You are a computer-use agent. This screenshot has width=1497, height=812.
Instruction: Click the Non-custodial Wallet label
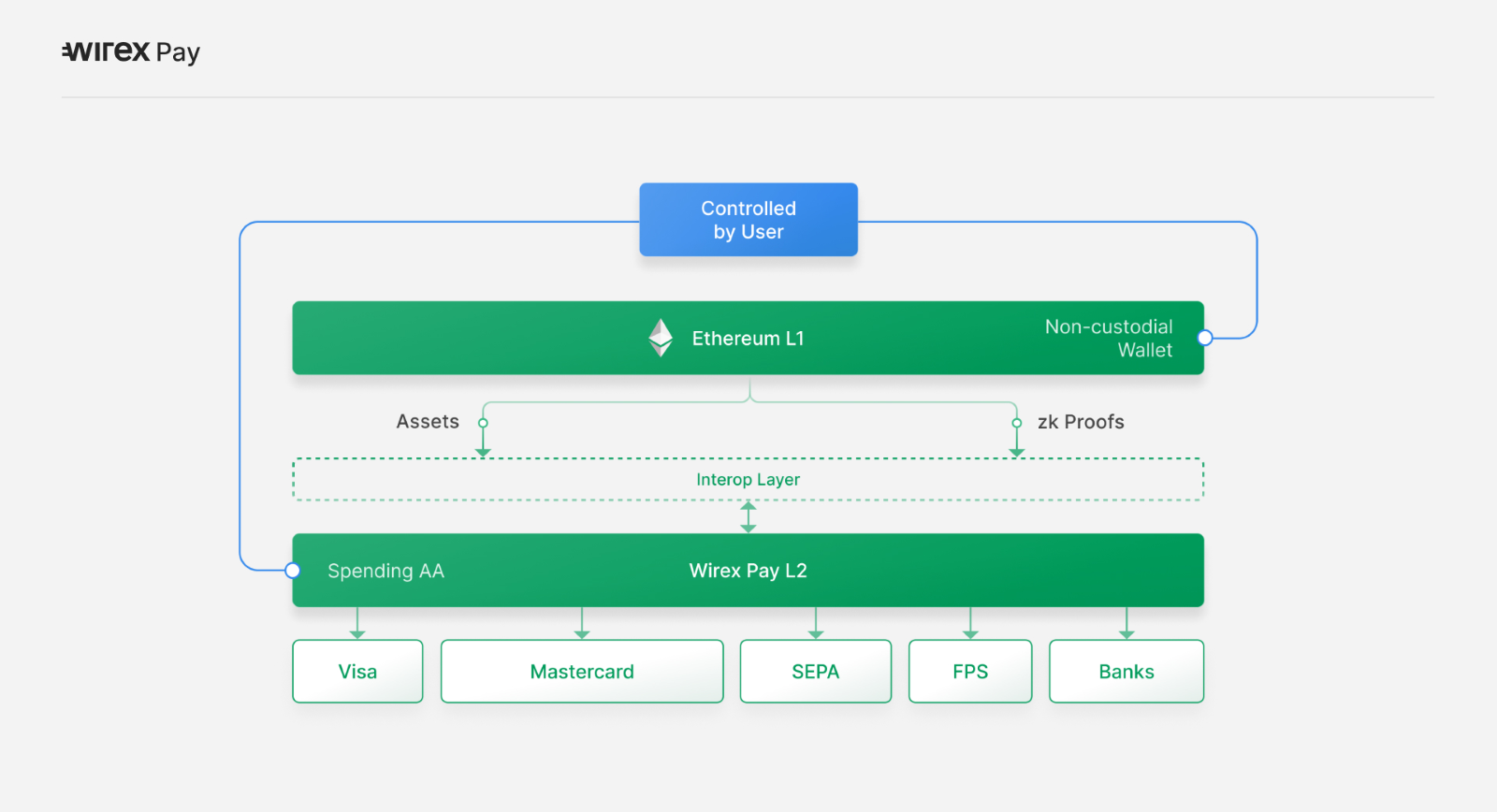pos(1109,338)
